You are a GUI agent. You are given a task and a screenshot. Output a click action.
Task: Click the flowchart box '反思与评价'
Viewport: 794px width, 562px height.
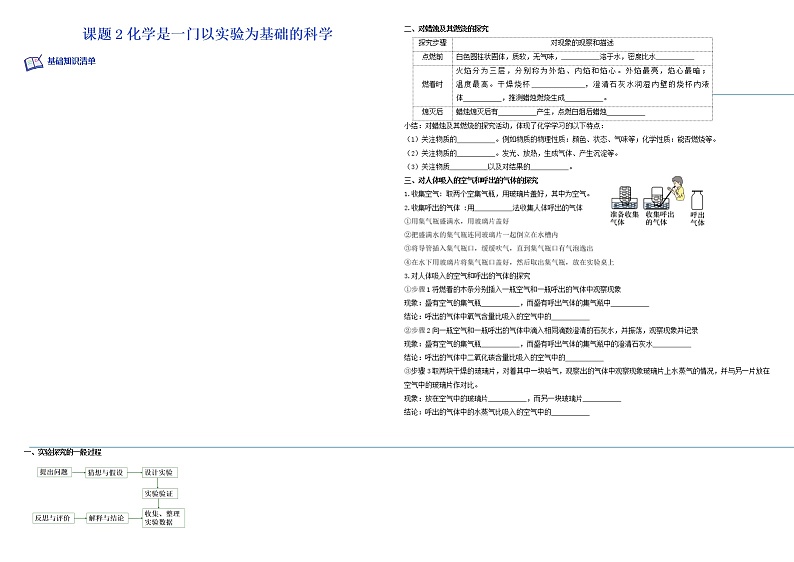click(53, 518)
